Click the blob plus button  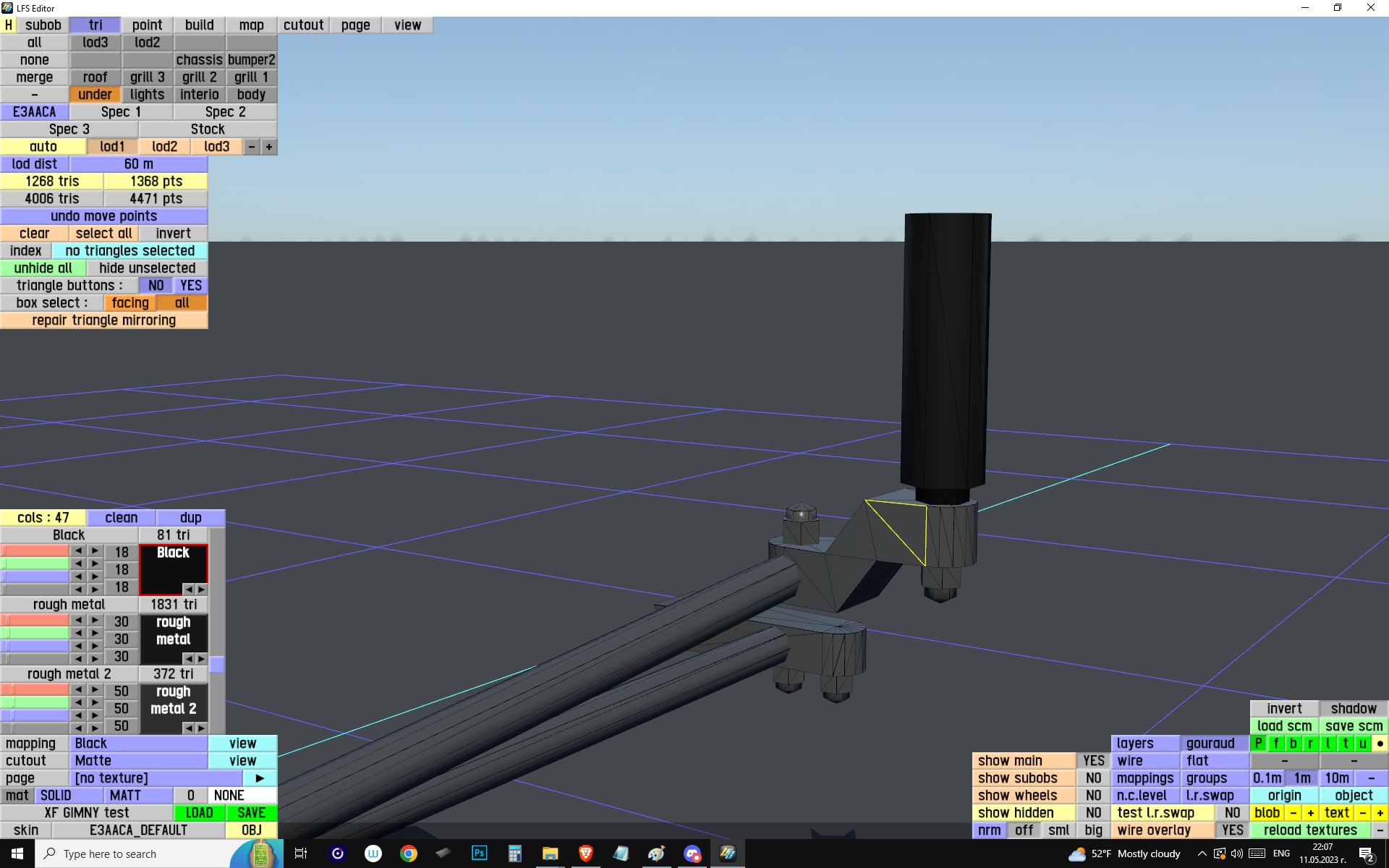pyautogui.click(x=1310, y=813)
